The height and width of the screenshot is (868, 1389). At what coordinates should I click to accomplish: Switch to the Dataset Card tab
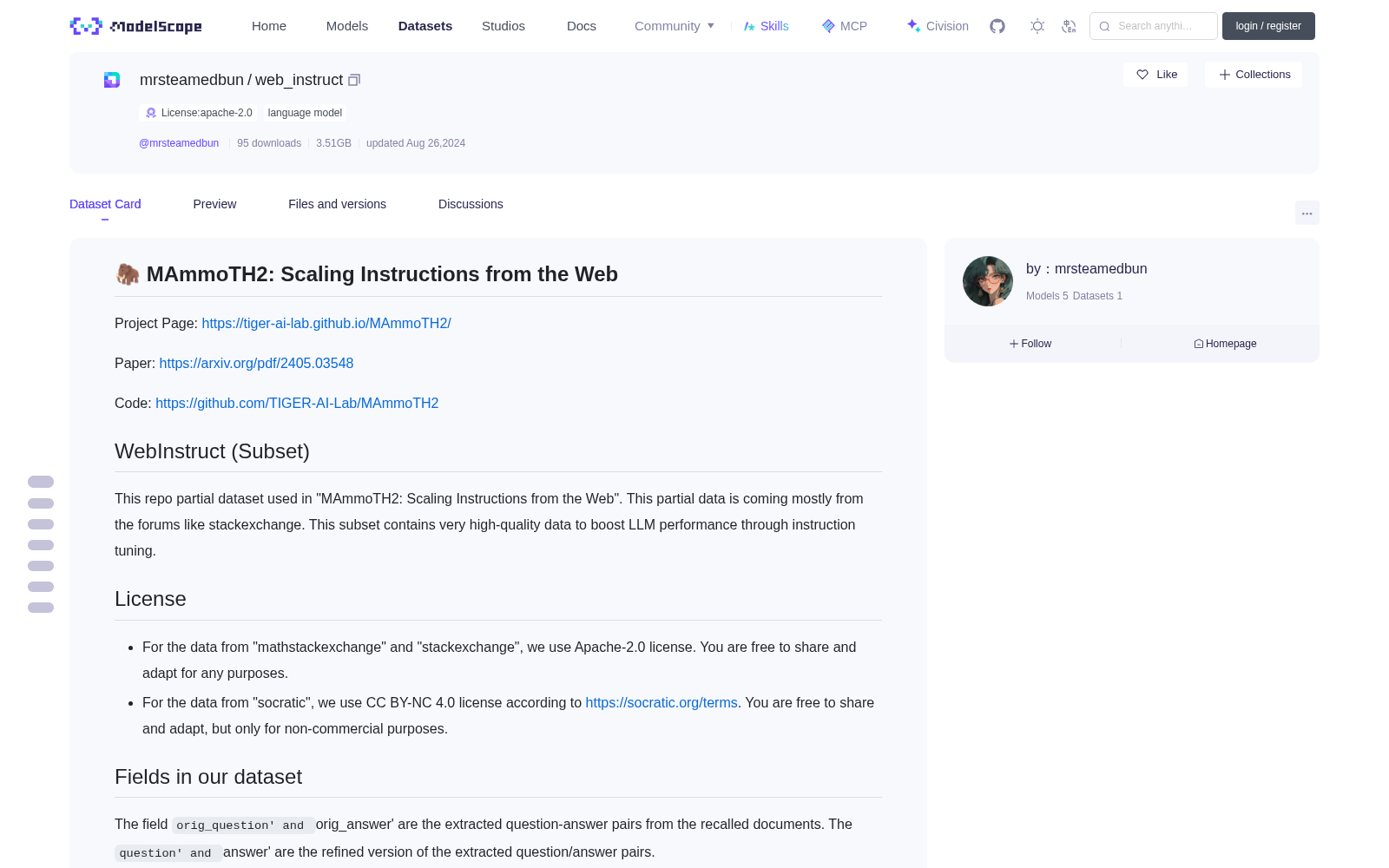coord(105,204)
